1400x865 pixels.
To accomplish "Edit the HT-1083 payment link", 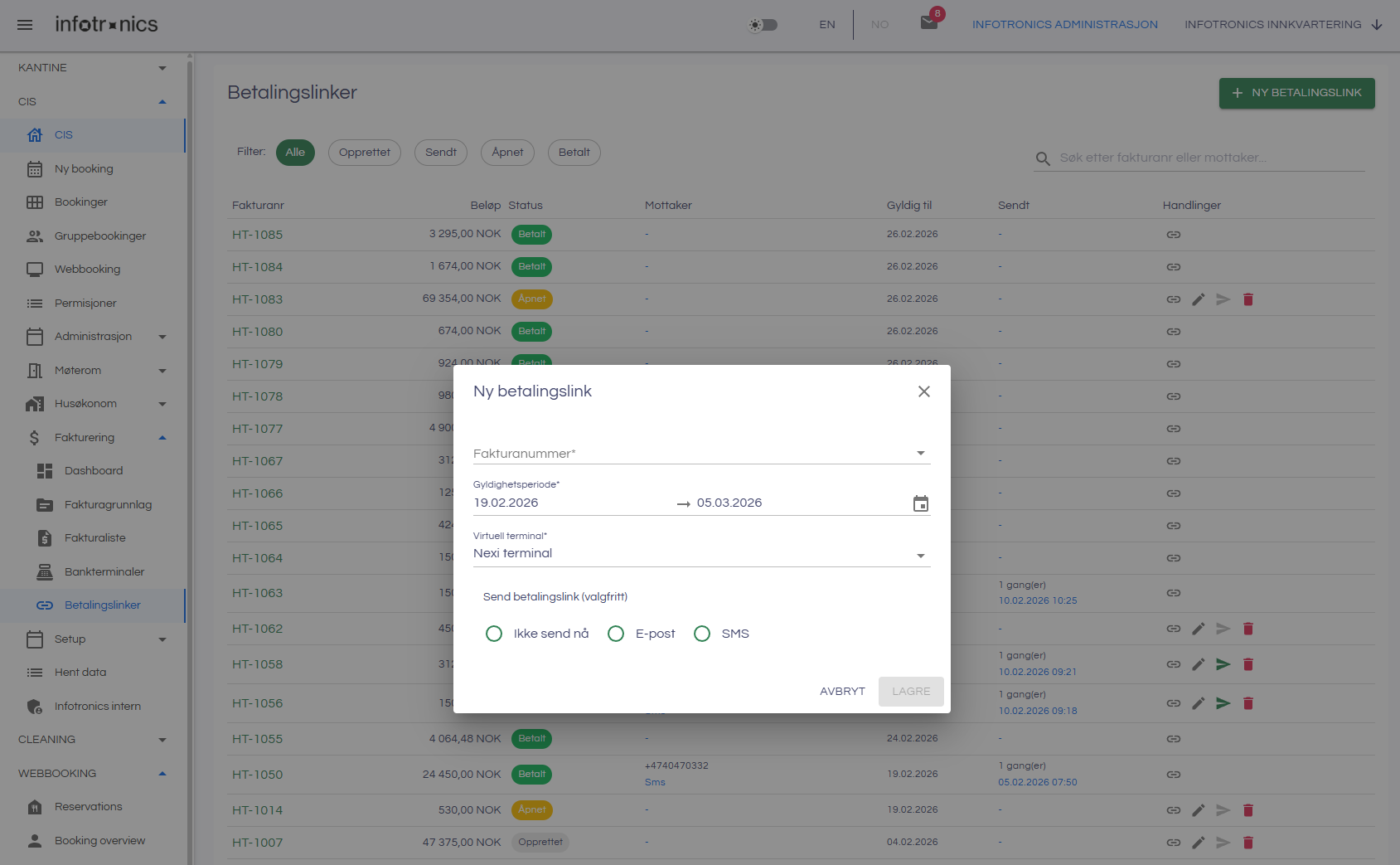I will pyautogui.click(x=1199, y=299).
